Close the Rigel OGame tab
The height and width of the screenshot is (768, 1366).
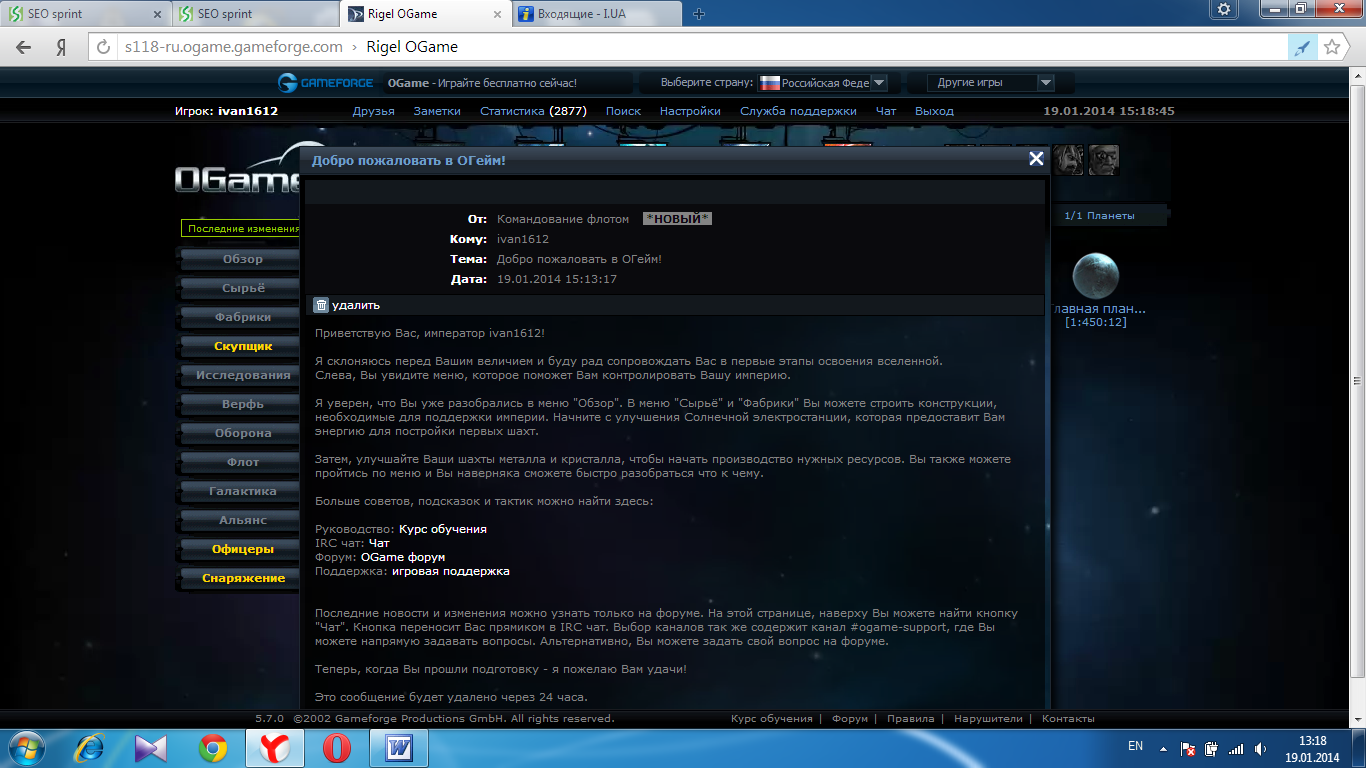496,15
